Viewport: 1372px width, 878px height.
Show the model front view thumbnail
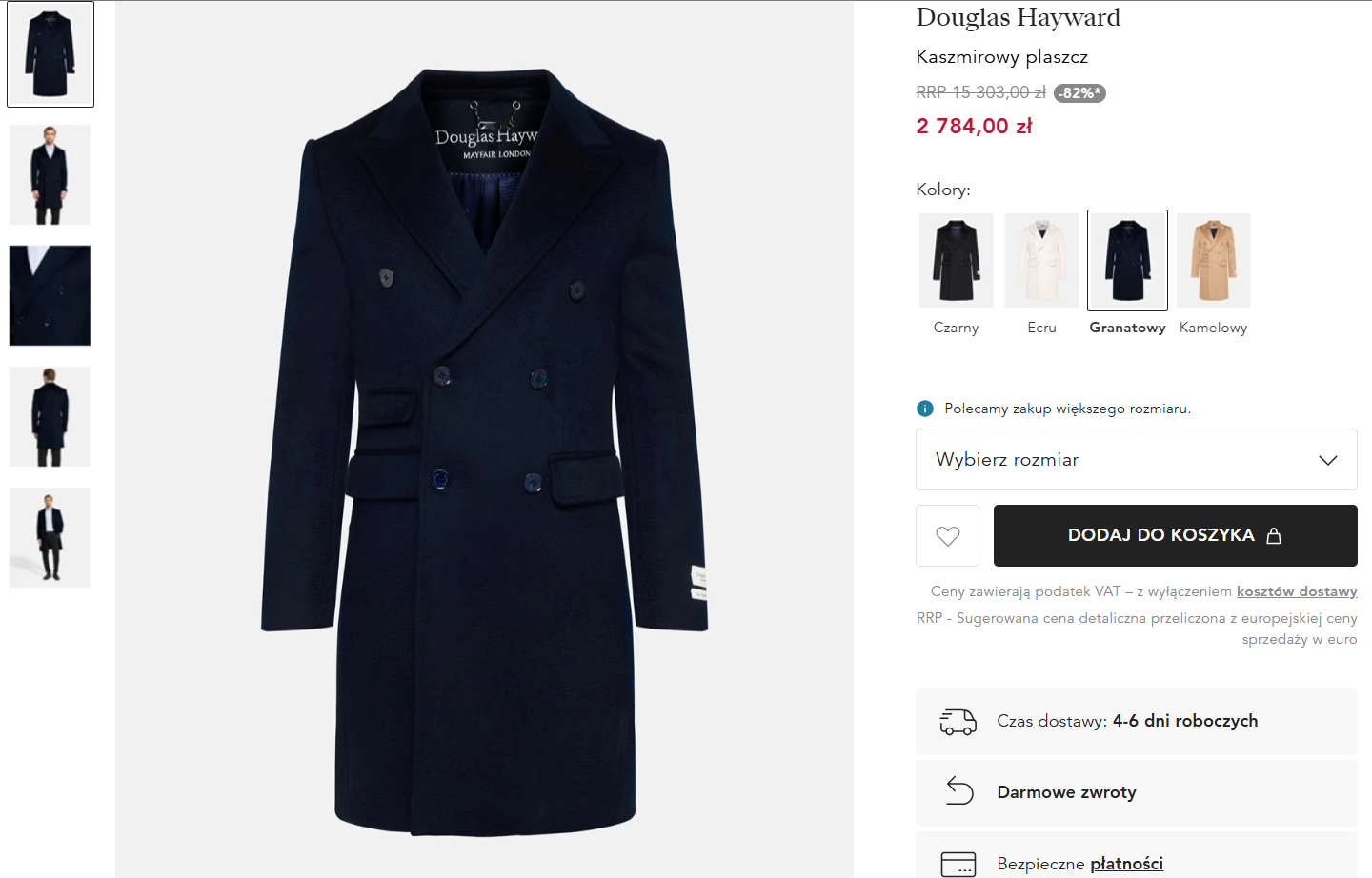[x=50, y=175]
